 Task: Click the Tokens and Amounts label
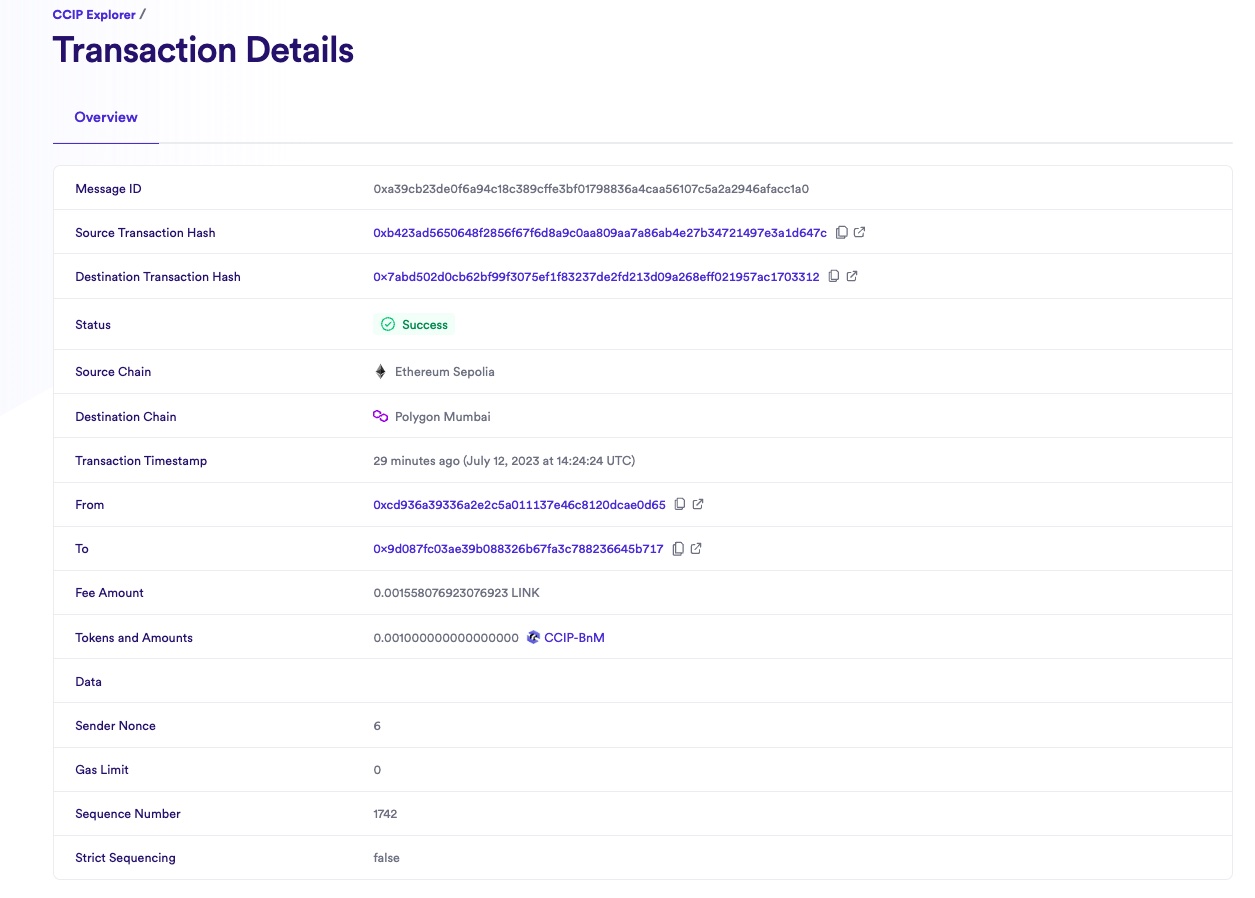click(134, 638)
